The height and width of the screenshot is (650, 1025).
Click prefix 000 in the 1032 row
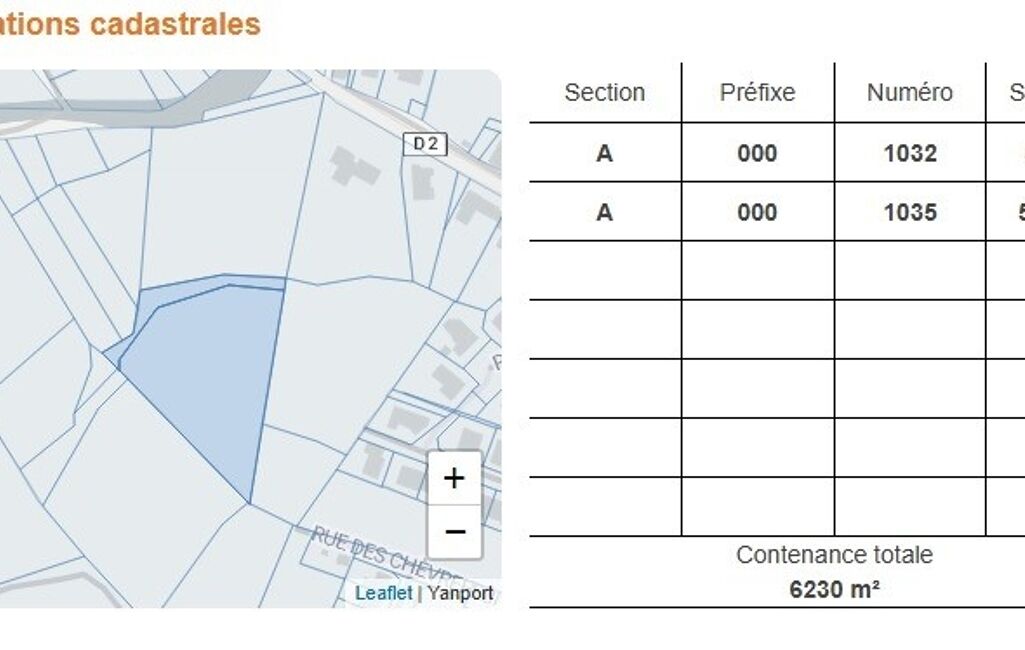(x=757, y=153)
